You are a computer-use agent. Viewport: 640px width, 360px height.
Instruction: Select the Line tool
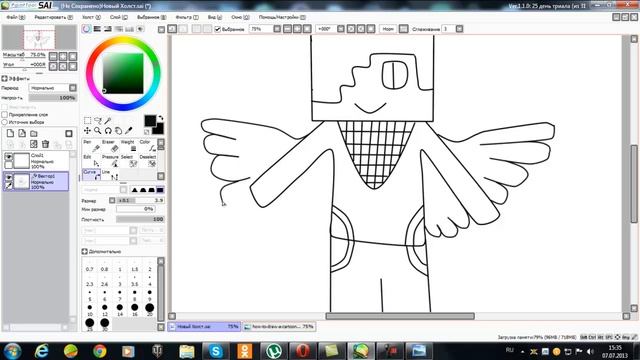click(109, 175)
